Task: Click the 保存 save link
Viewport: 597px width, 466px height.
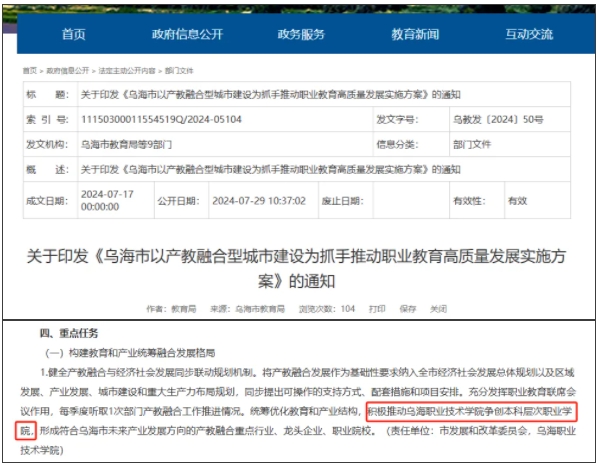Action: point(408,309)
